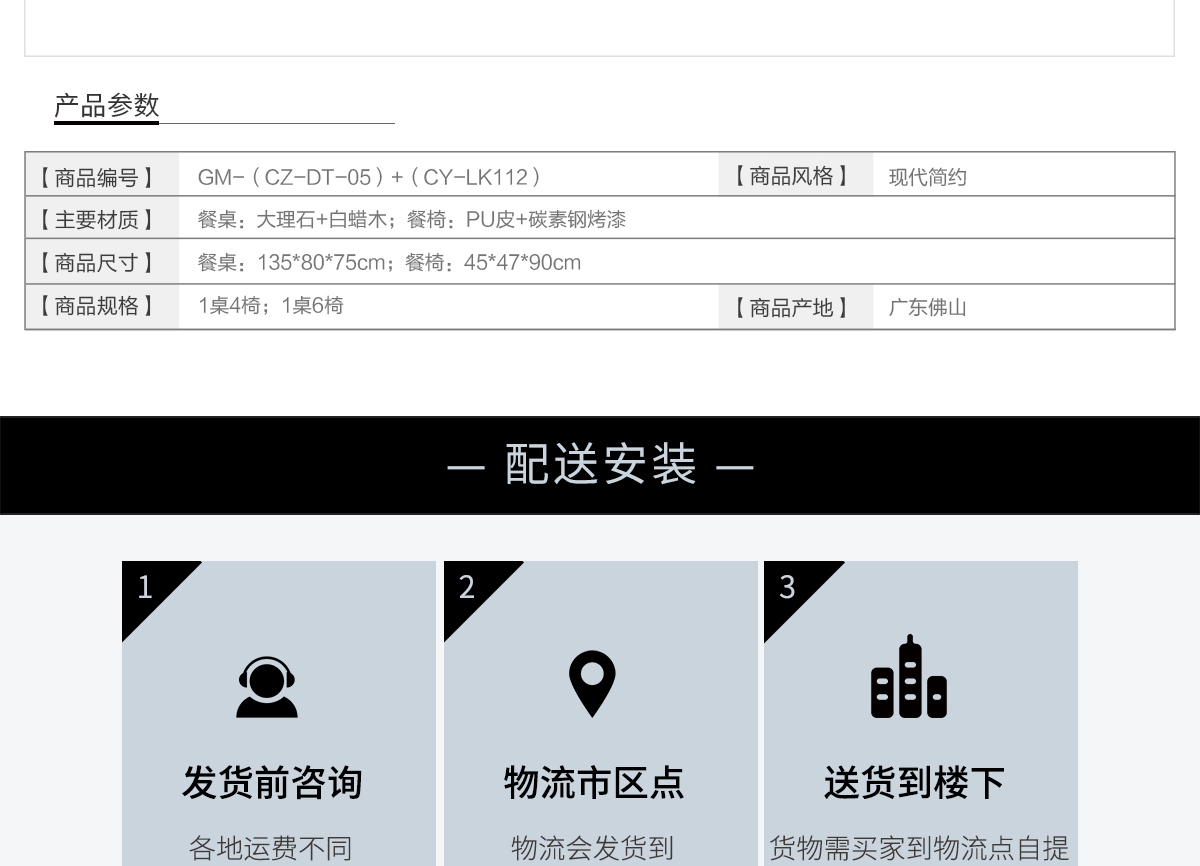This screenshot has width=1200, height=866.
Task: Click the 广东佛山 origin value
Action: click(x=928, y=308)
